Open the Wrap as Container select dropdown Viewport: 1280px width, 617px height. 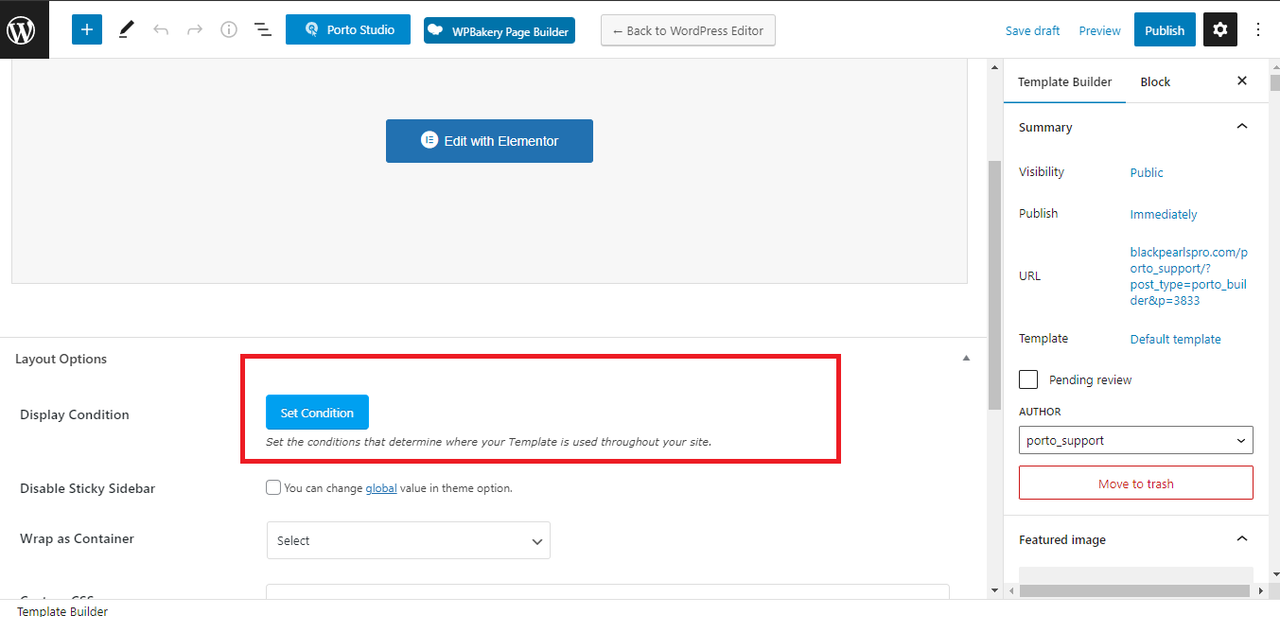click(408, 540)
